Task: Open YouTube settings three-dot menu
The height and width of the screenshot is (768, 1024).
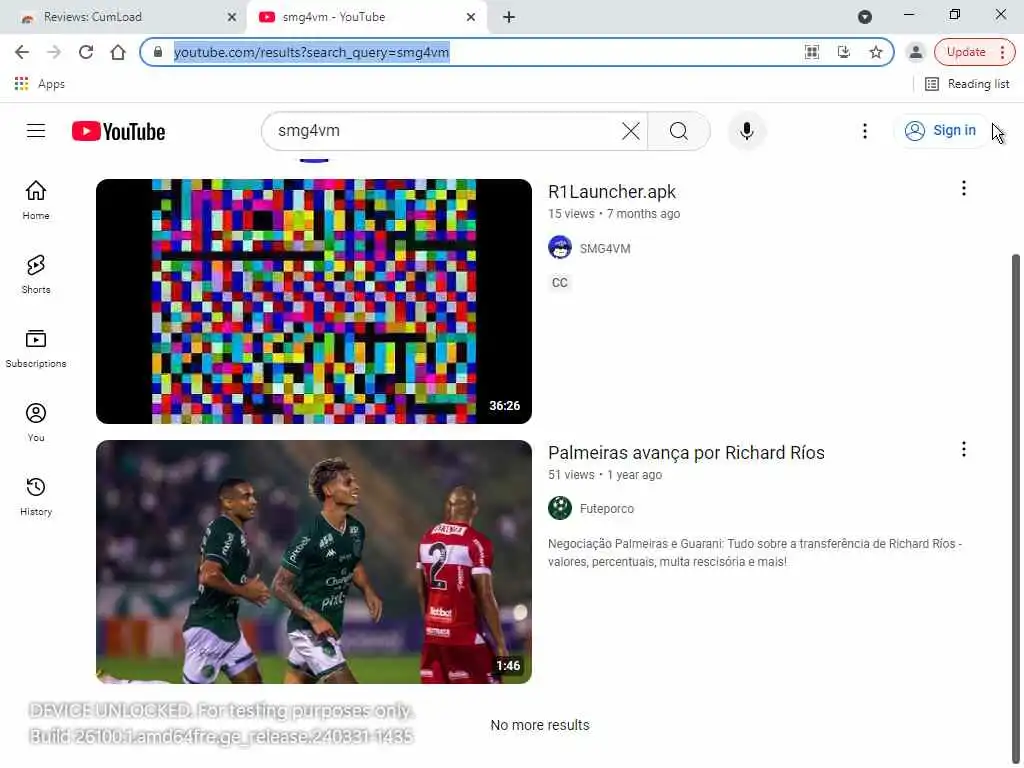Action: click(865, 131)
